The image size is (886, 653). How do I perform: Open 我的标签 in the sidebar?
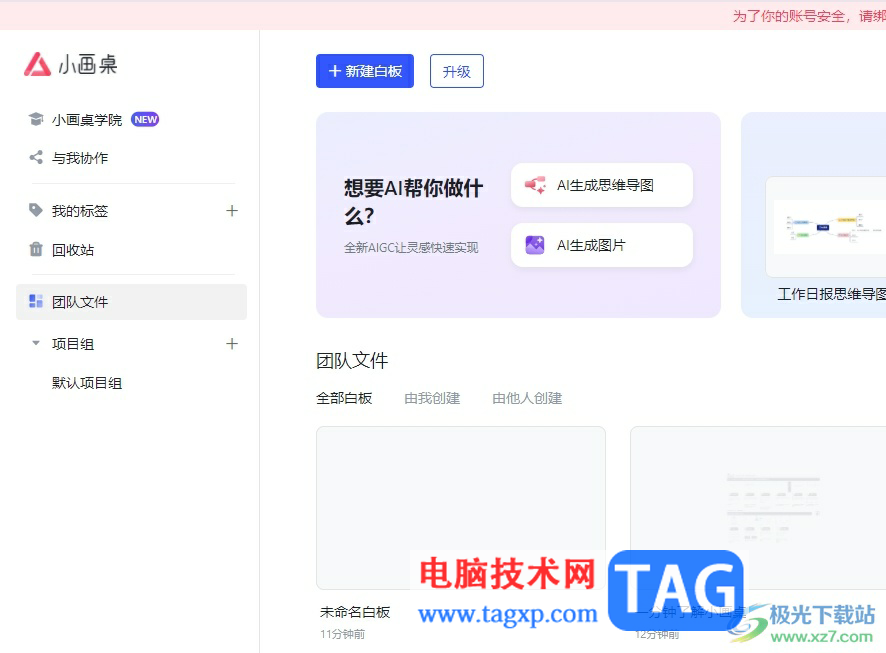point(80,211)
